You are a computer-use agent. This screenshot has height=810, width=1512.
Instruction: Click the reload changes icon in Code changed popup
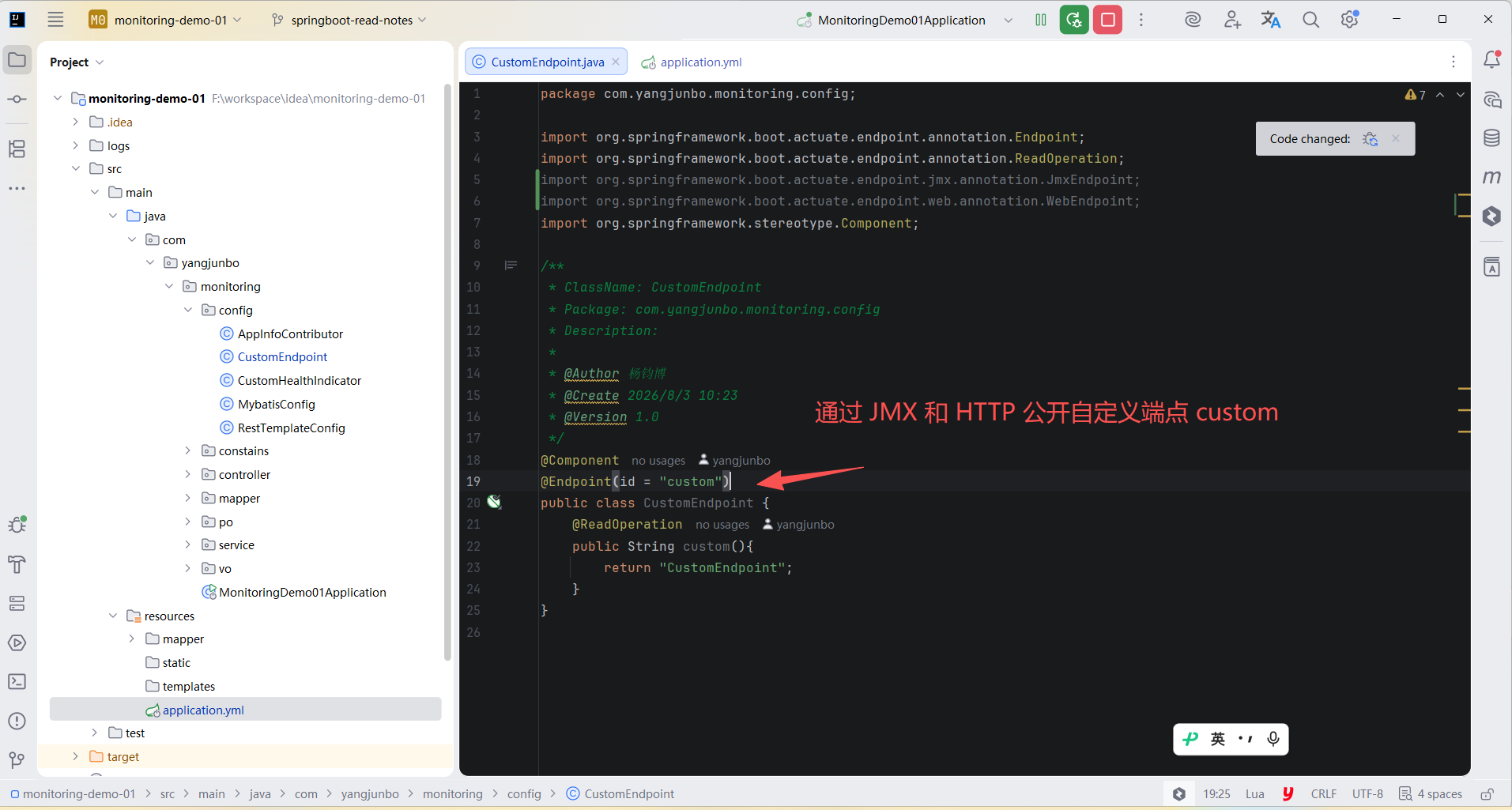click(1371, 139)
